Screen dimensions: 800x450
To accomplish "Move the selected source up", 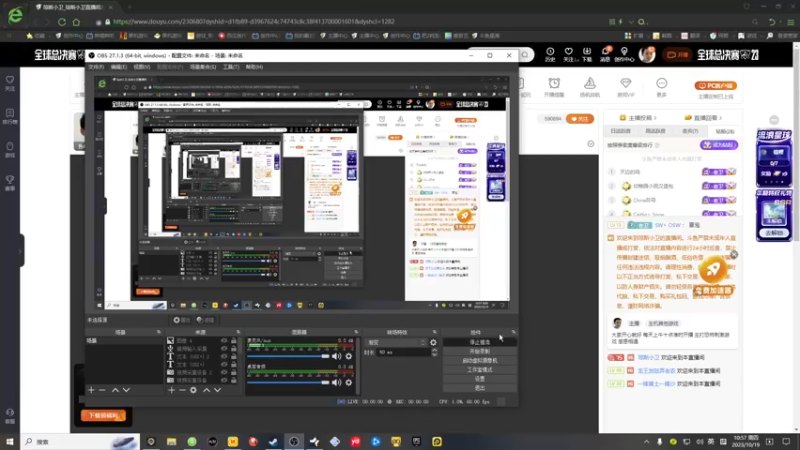I will click(207, 390).
